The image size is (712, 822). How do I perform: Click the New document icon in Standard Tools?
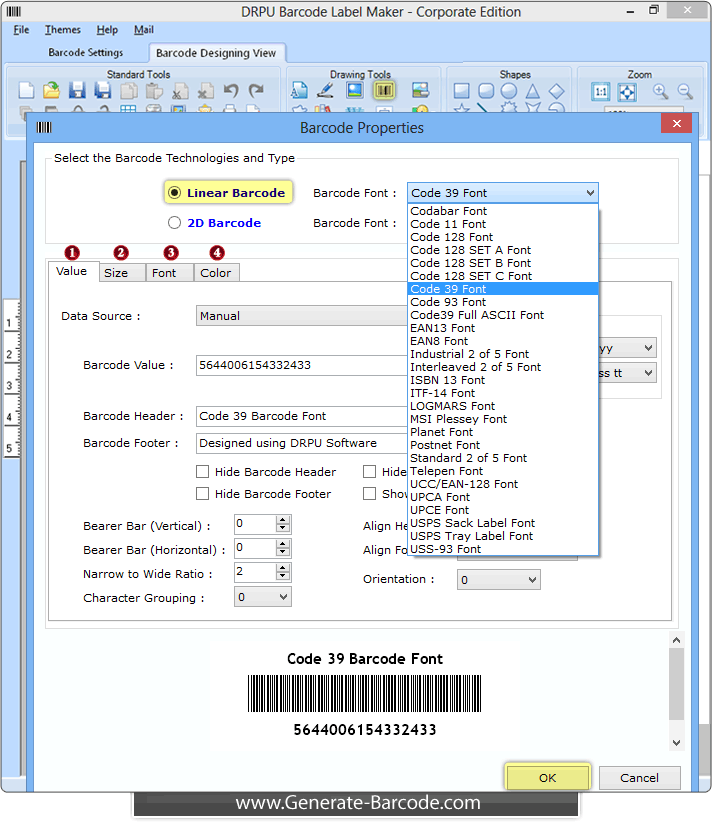click(26, 90)
